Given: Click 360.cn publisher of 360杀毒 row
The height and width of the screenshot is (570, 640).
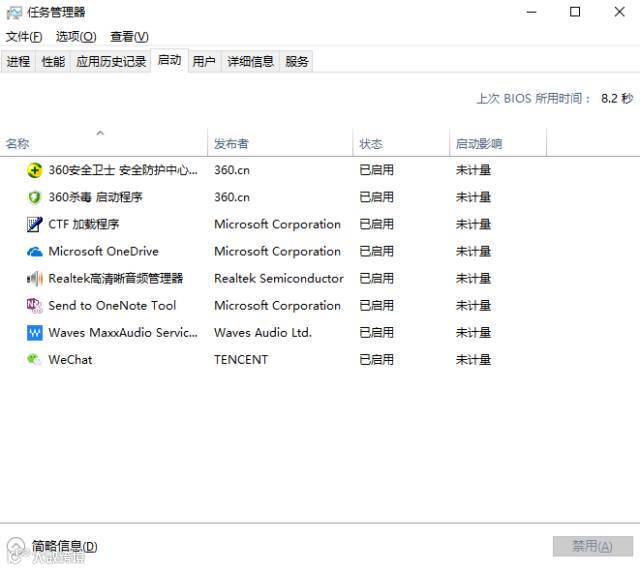Looking at the screenshot, I should tap(232, 198).
